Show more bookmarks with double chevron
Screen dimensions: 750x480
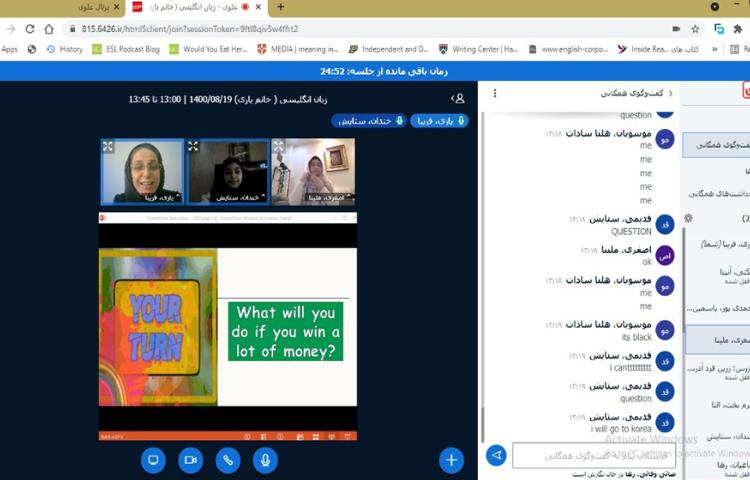(x=715, y=49)
